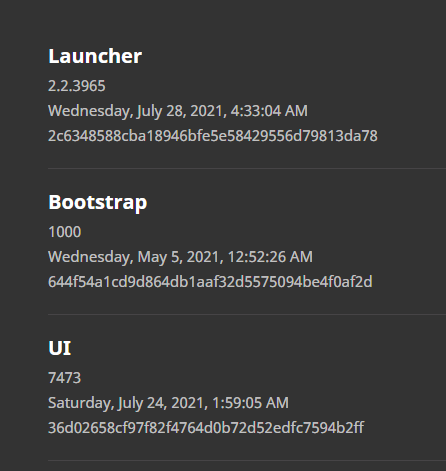The image size is (446, 471).
Task: Click the Launcher hash starting 2c6348588
Action: [x=213, y=136]
